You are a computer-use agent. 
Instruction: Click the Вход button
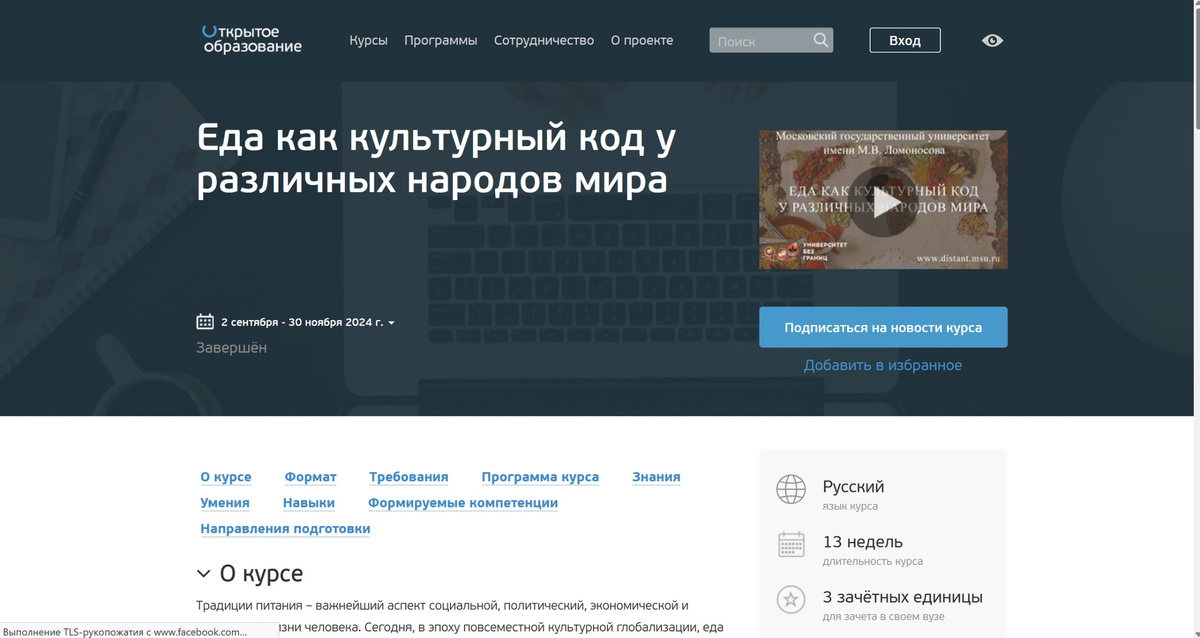pos(904,40)
